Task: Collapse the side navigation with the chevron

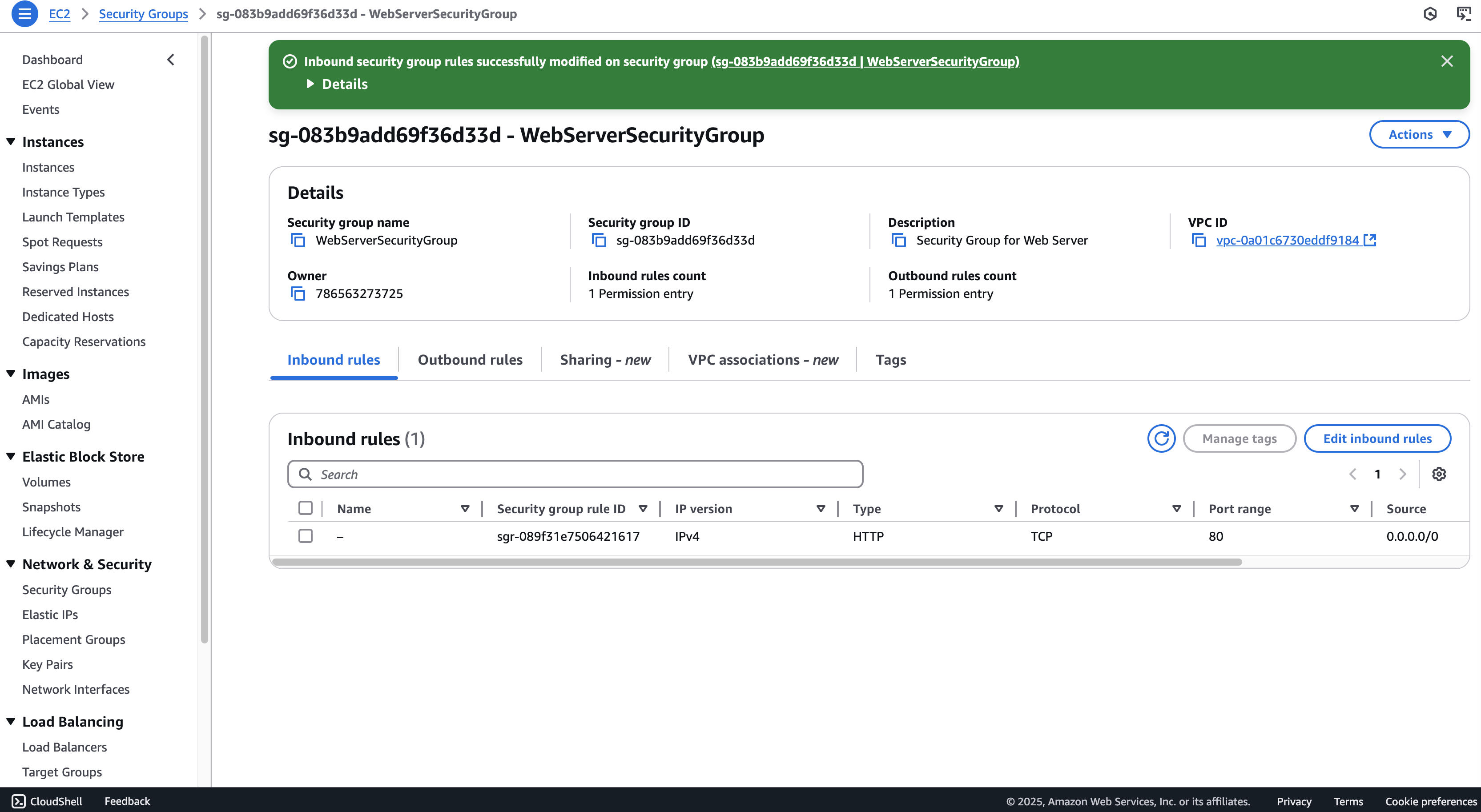Action: (x=171, y=60)
